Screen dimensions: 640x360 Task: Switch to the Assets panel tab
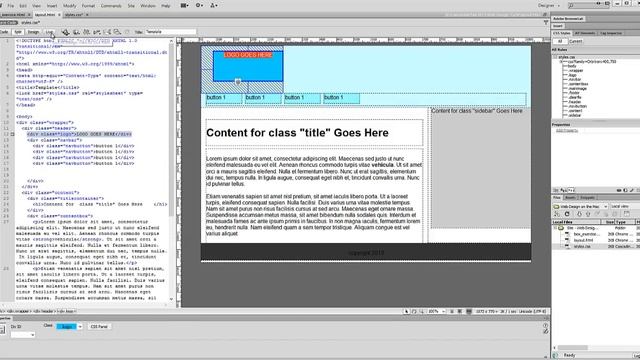(x=570, y=198)
